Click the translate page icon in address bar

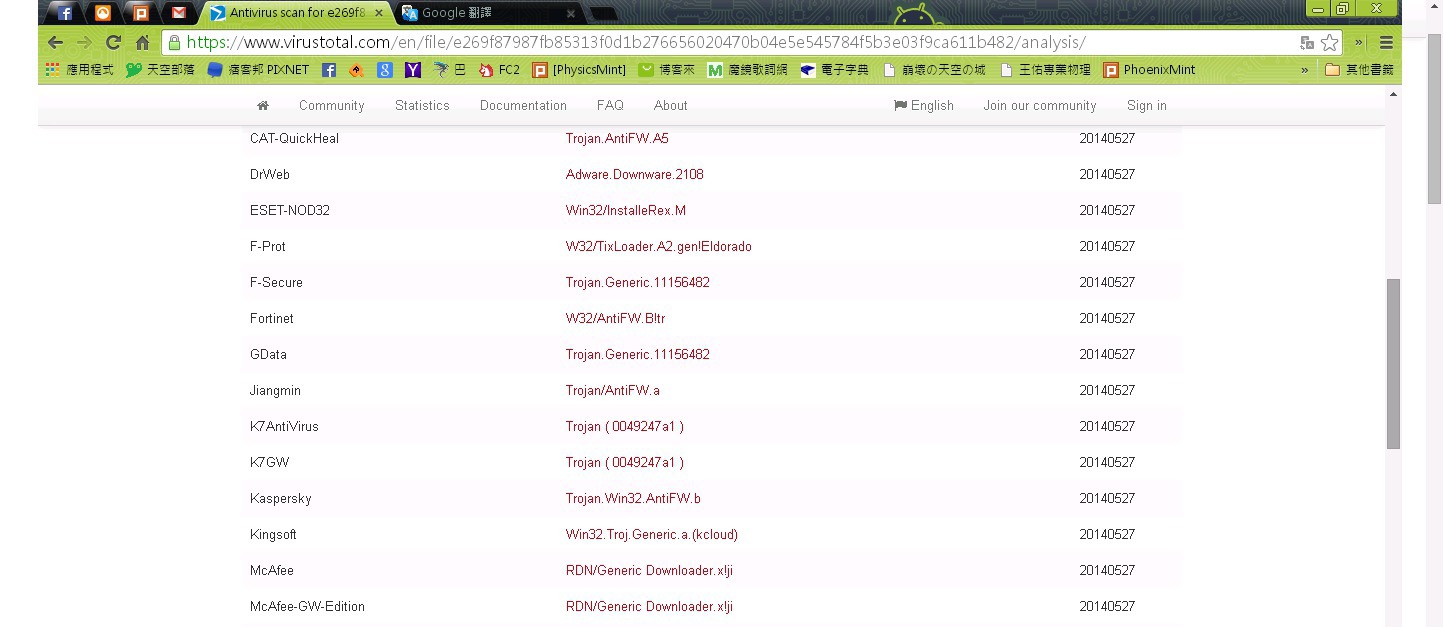[x=1306, y=43]
